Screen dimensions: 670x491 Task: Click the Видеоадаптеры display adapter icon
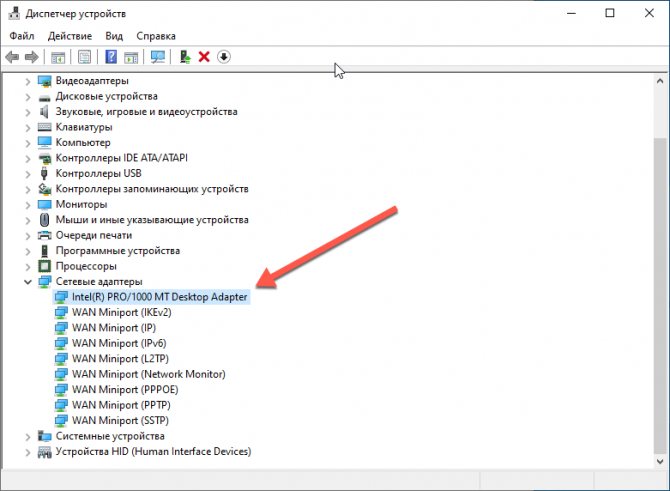pos(44,81)
